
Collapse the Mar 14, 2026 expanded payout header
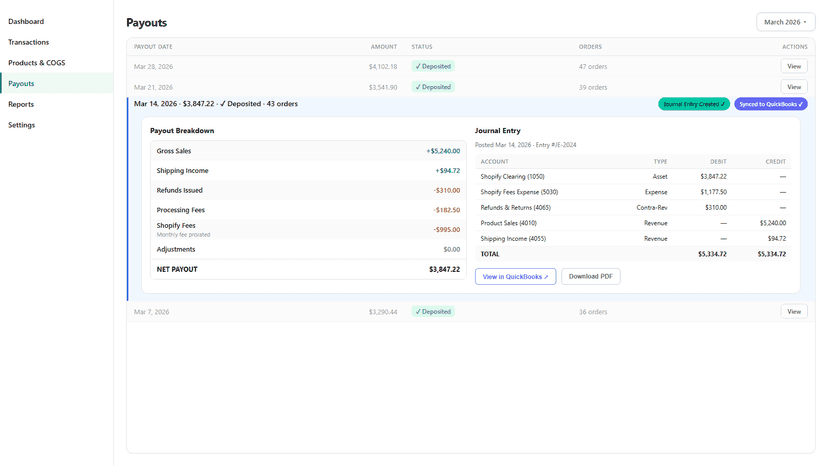[x=216, y=104]
